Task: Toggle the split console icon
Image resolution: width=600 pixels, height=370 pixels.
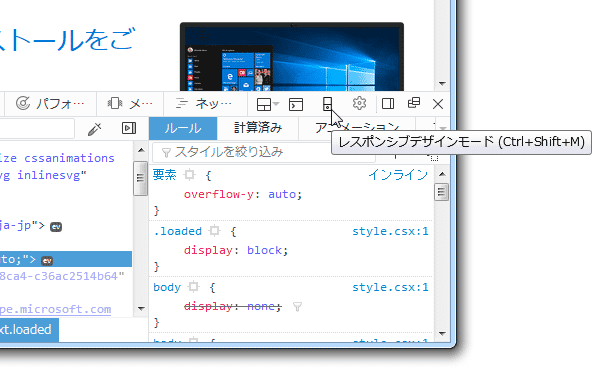Action: click(296, 104)
